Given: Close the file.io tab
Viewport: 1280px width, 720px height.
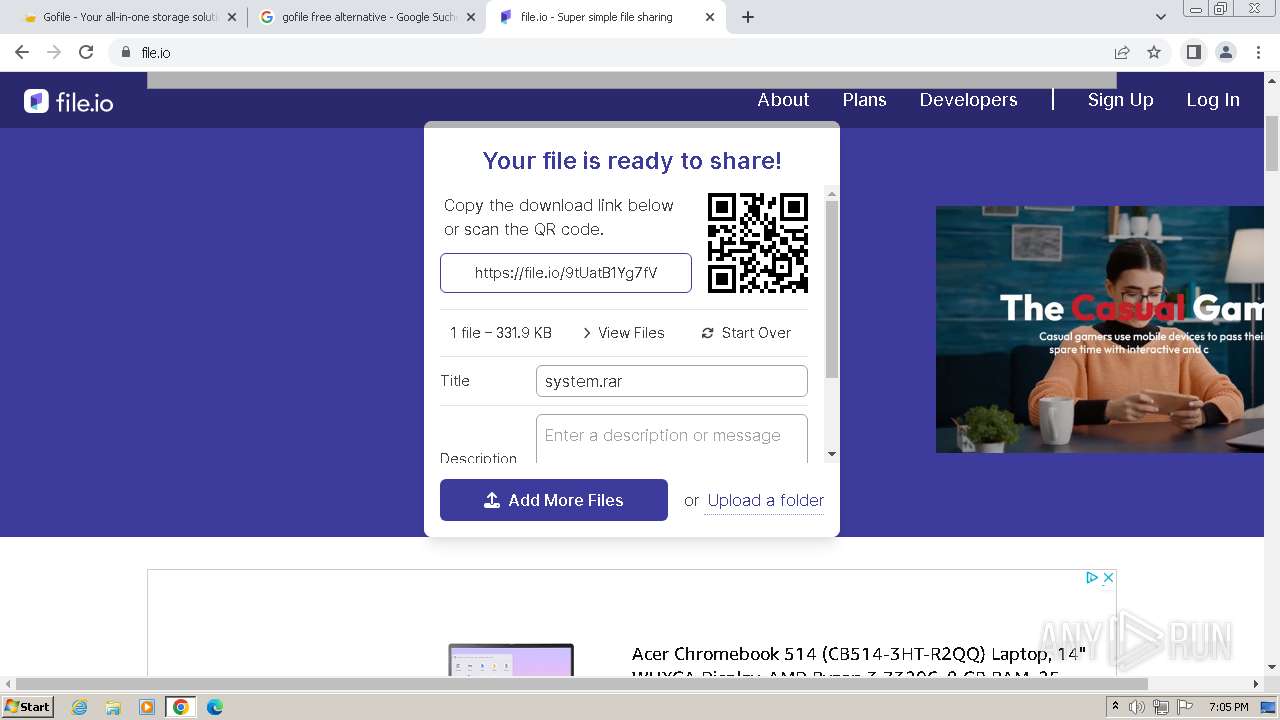Looking at the screenshot, I should [710, 17].
